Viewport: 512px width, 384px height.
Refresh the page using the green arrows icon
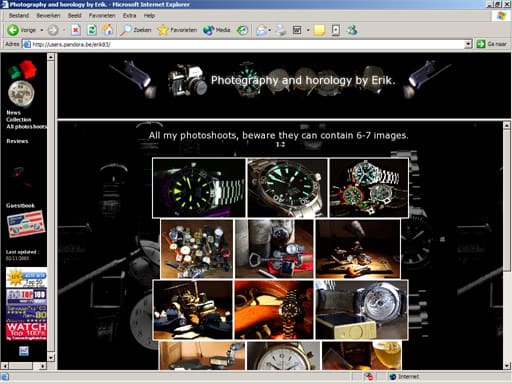(x=92, y=30)
